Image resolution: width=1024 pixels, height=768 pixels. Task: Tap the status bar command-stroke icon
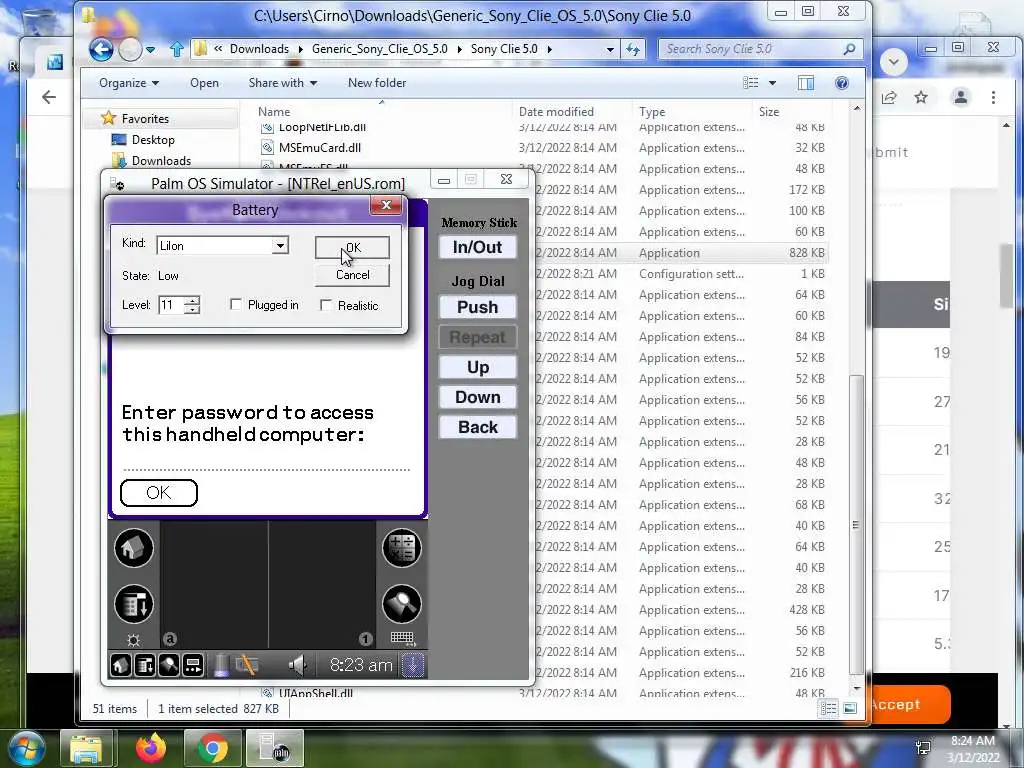click(193, 665)
